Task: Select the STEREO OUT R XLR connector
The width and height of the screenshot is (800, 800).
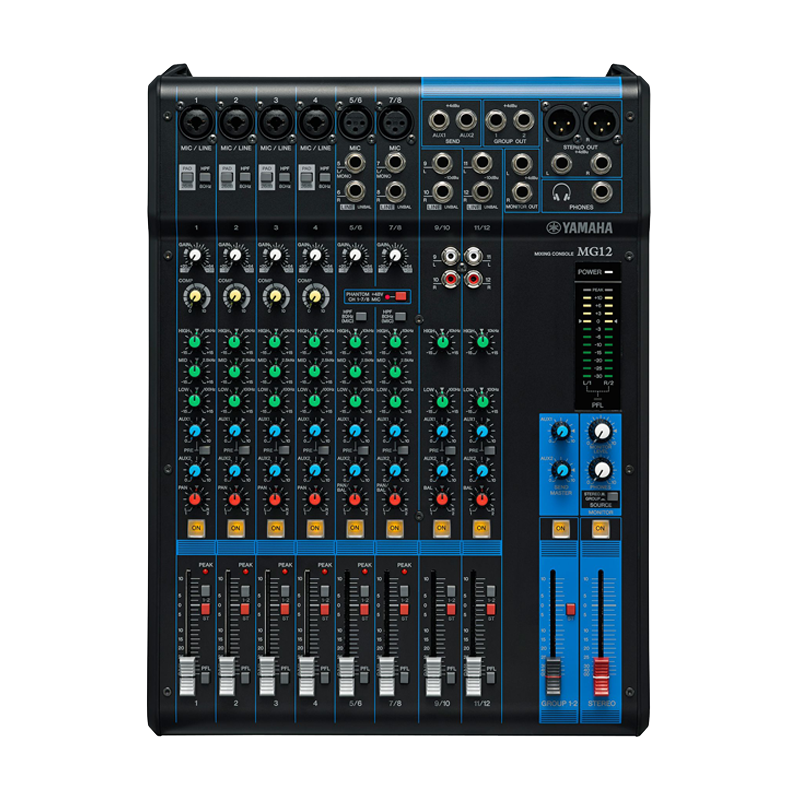Action: (602, 123)
